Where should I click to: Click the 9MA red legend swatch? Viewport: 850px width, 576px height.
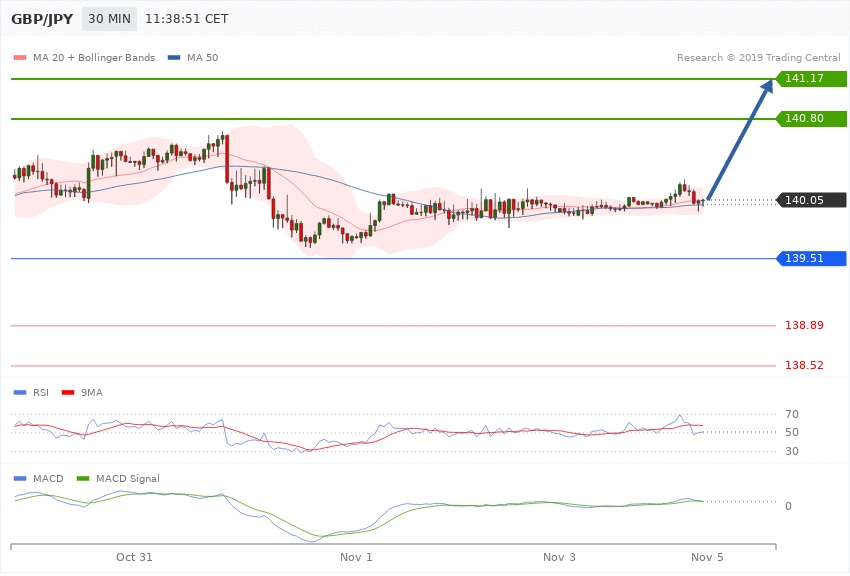(68, 392)
